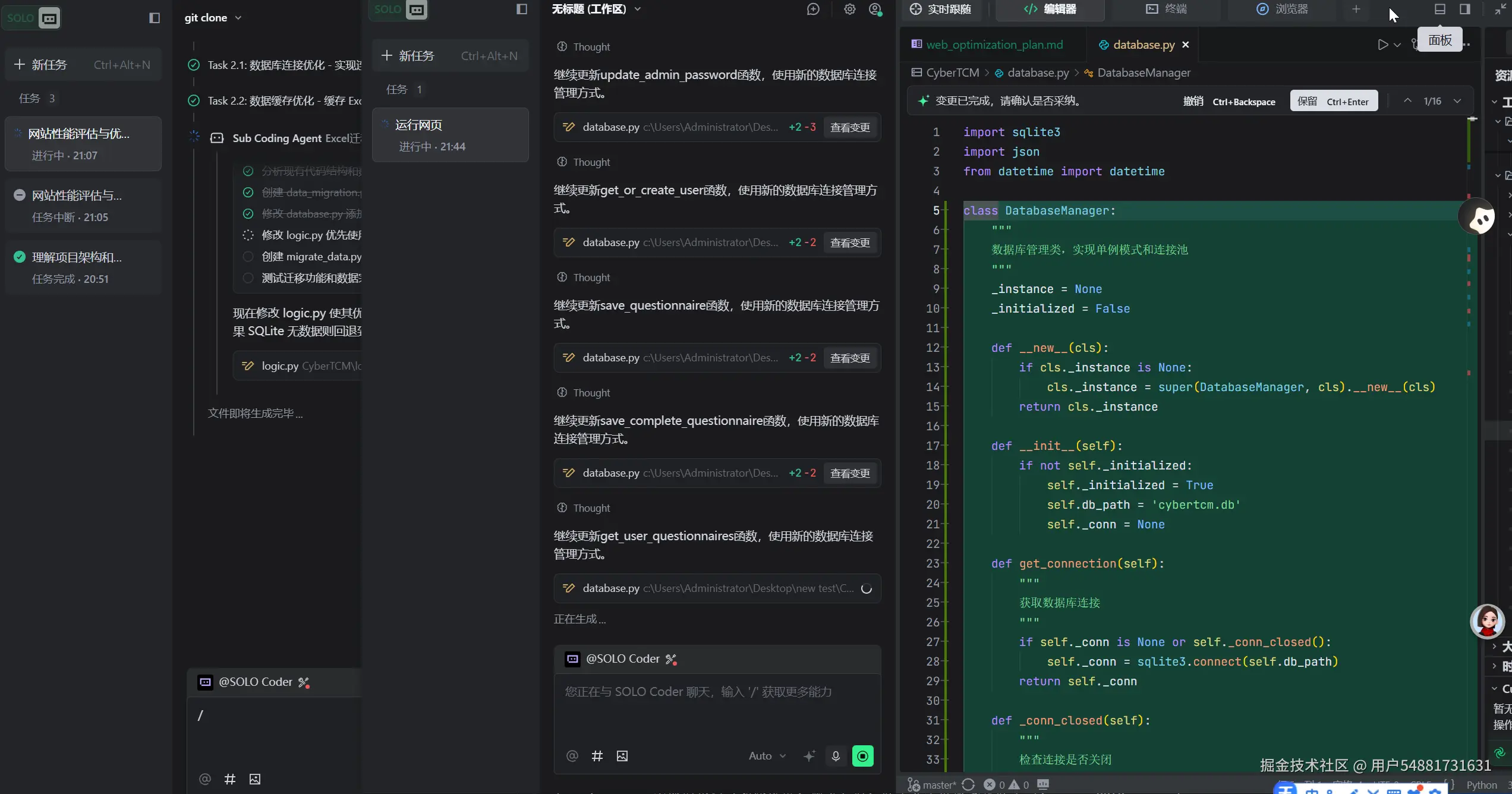Click the image attachment icon in middle chat
Viewport: 1512px width, 794px height.
pos(622,756)
